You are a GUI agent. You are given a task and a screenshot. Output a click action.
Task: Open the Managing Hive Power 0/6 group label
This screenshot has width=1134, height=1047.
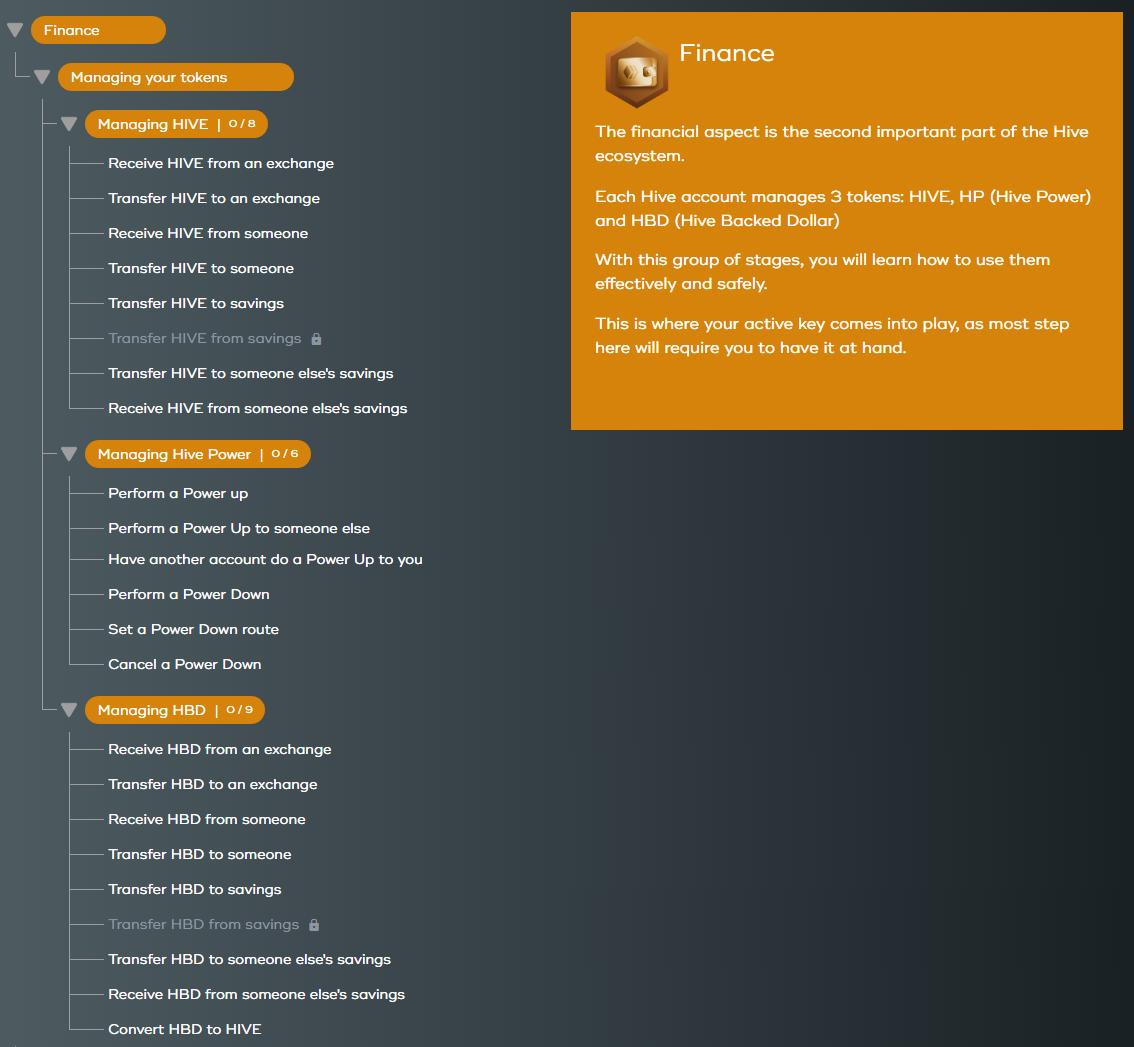point(197,454)
